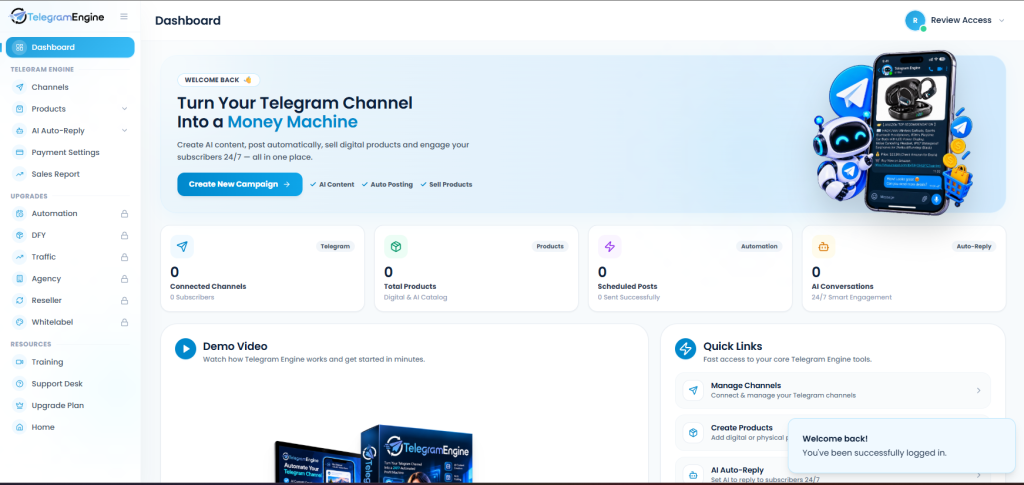Click the lock icon beside DFY
The height and width of the screenshot is (485, 1024).
click(124, 235)
